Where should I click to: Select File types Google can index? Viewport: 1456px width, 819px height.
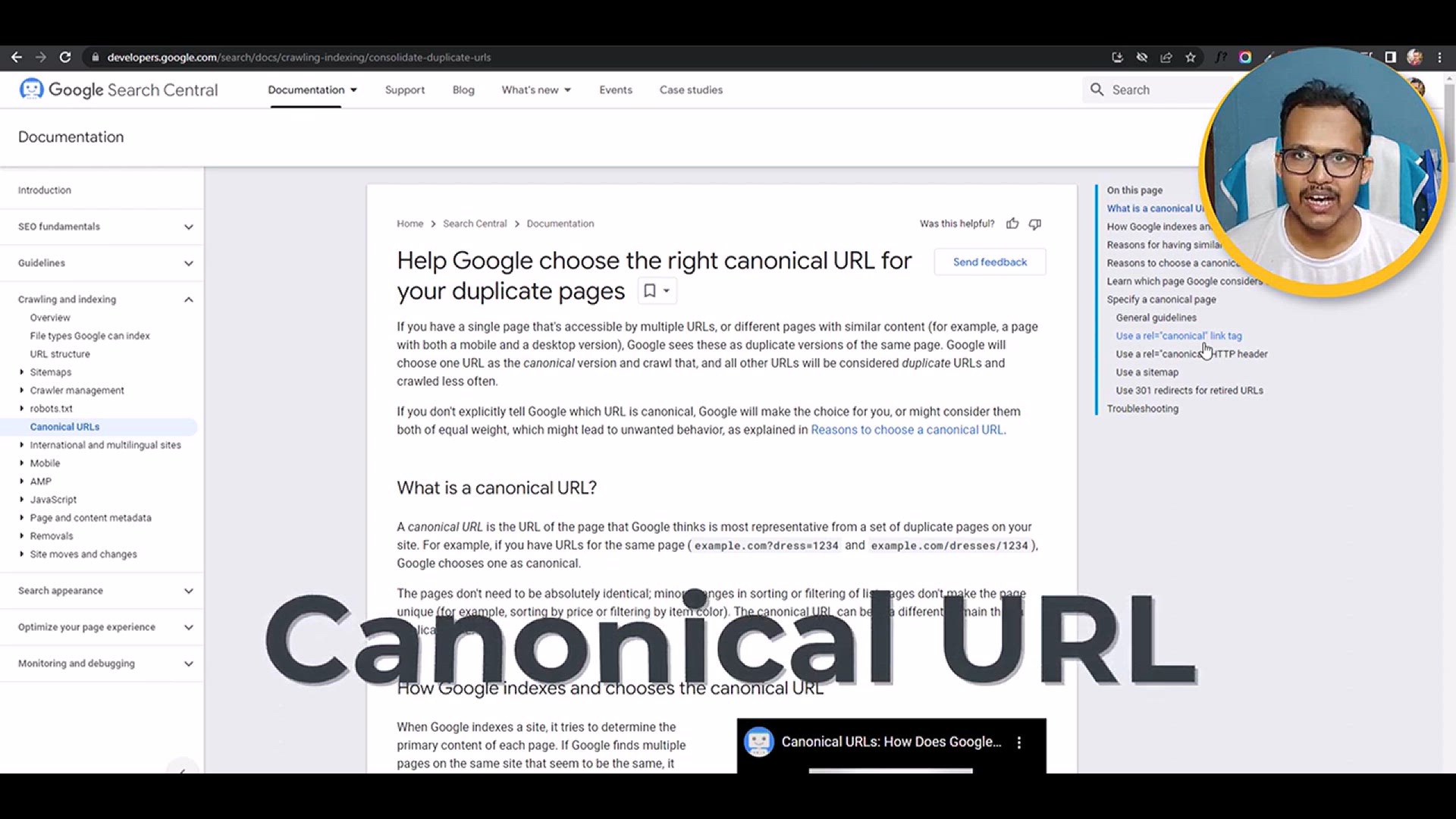(89, 336)
